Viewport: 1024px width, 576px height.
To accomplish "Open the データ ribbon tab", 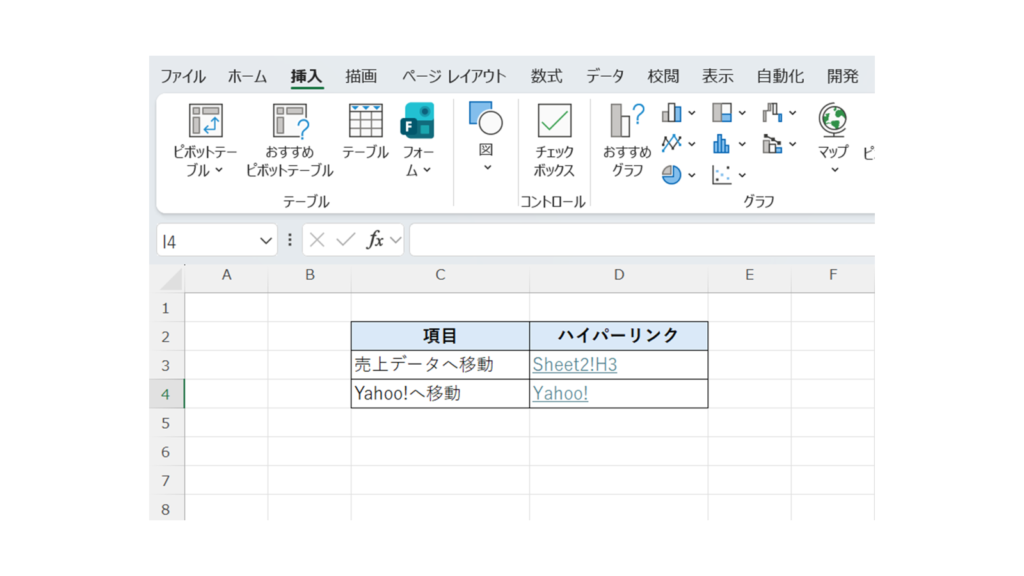I will click(x=604, y=76).
